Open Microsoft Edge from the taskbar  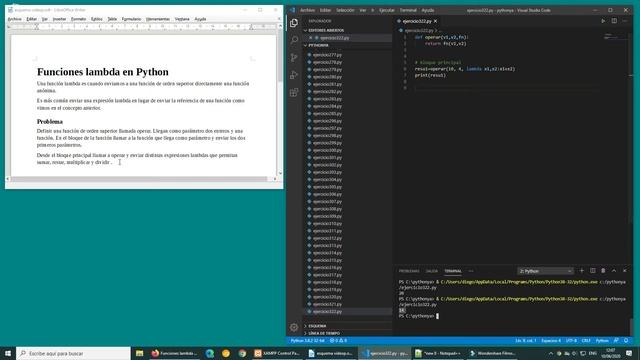pos(210,353)
